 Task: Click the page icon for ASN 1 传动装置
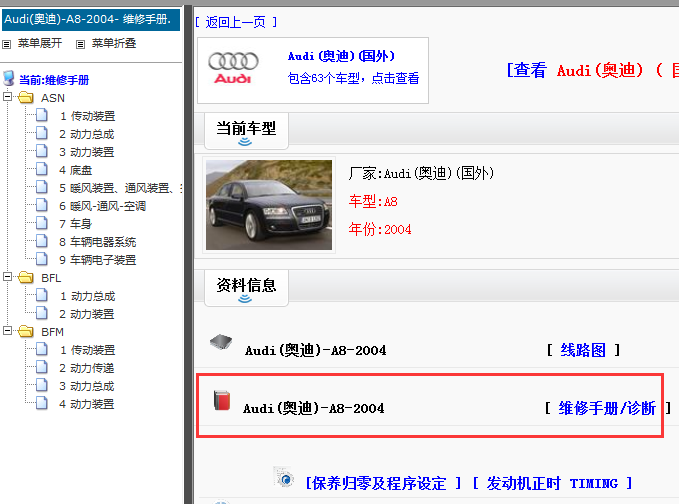click(42, 115)
